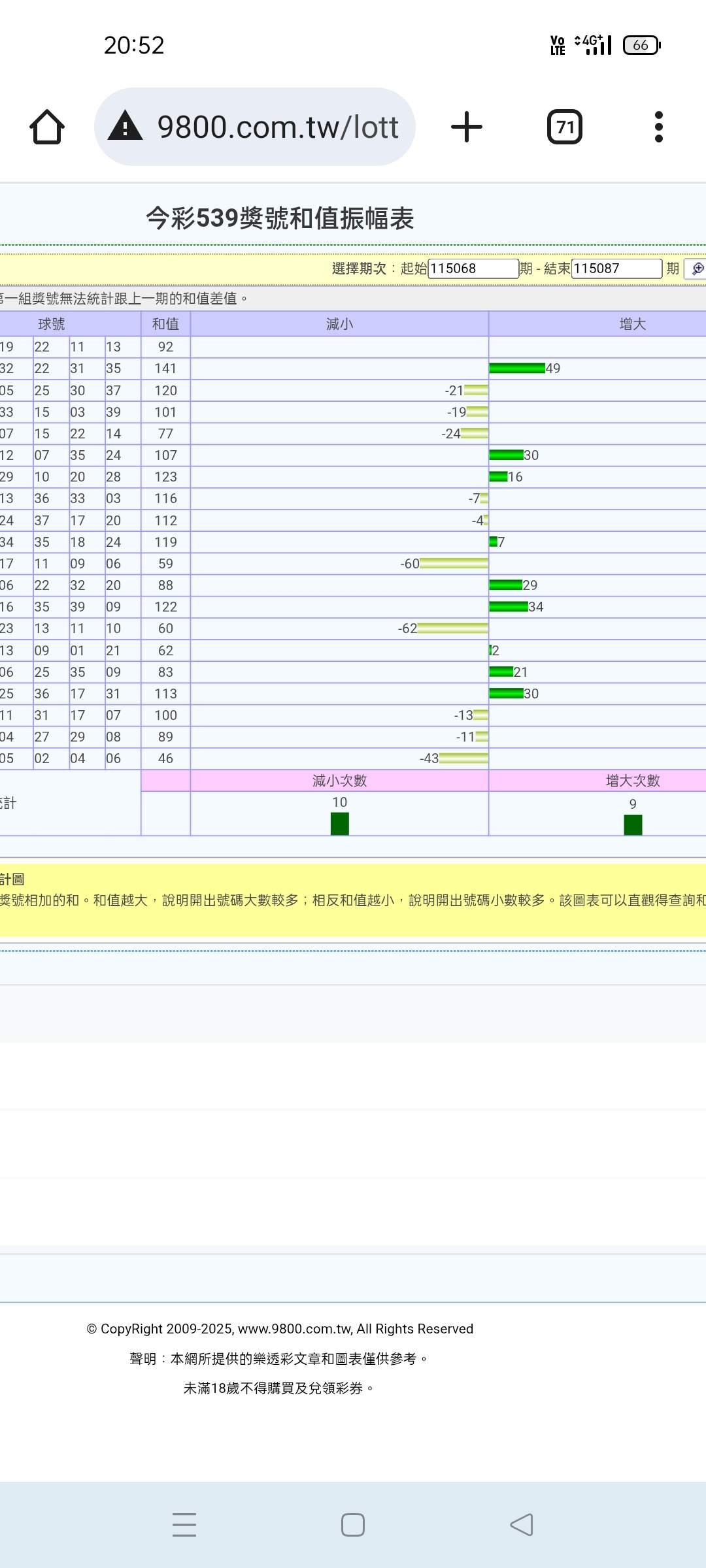Tap the battery indicator in status bar
The height and width of the screenshot is (1568, 706).
(x=641, y=45)
